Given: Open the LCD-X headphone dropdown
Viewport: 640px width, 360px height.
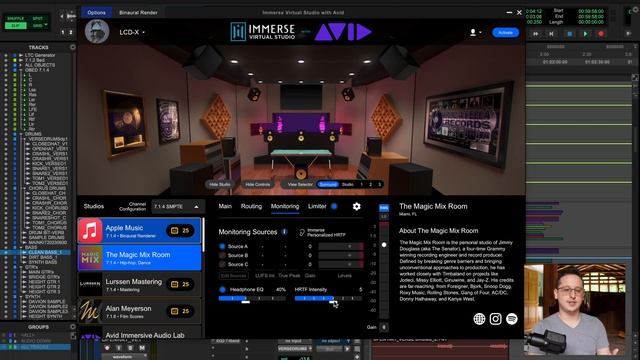Looking at the screenshot, I should [132, 32].
